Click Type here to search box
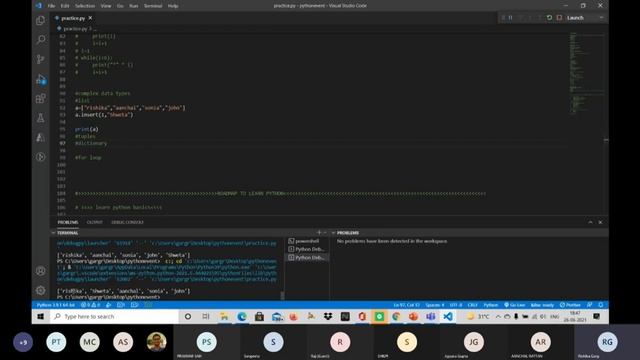Viewport: 640px width, 360px height. 114,316
